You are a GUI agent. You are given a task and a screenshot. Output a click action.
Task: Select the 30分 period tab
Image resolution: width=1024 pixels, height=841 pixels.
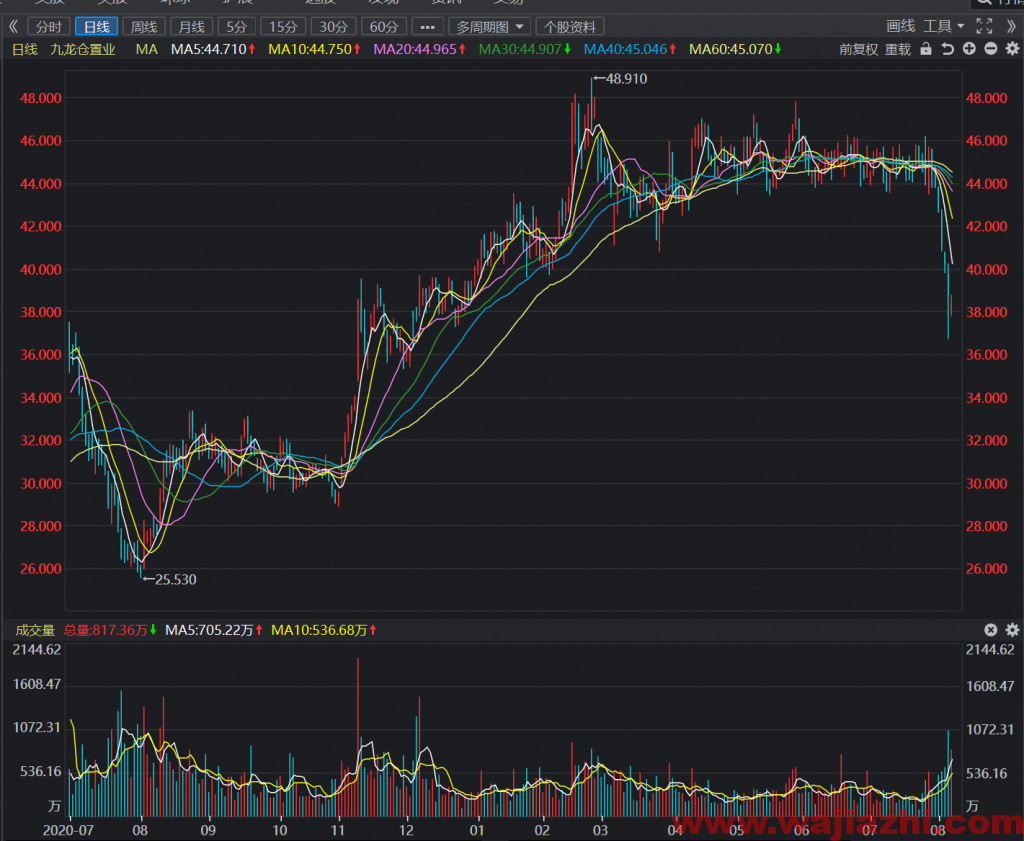[x=334, y=27]
